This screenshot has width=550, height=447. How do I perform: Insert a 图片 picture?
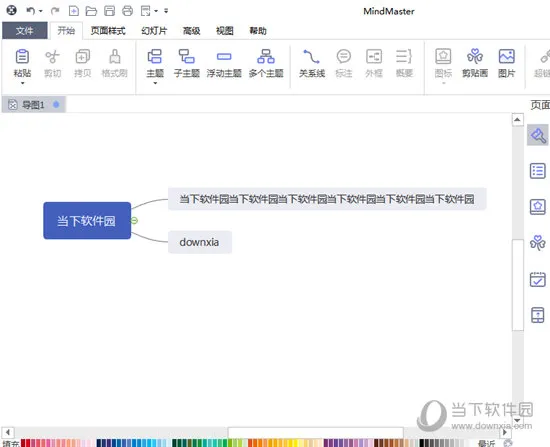click(507, 63)
